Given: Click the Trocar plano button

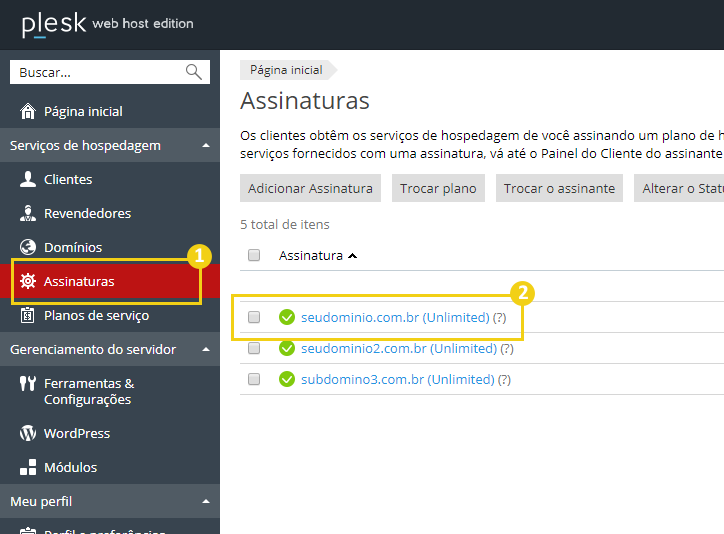Looking at the screenshot, I should (x=438, y=188).
